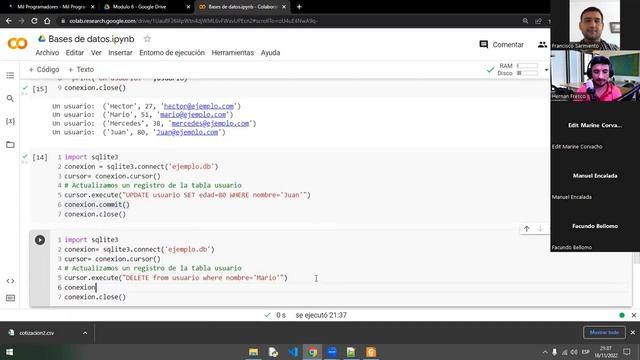Close the status bar at bottom right

(x=633, y=315)
